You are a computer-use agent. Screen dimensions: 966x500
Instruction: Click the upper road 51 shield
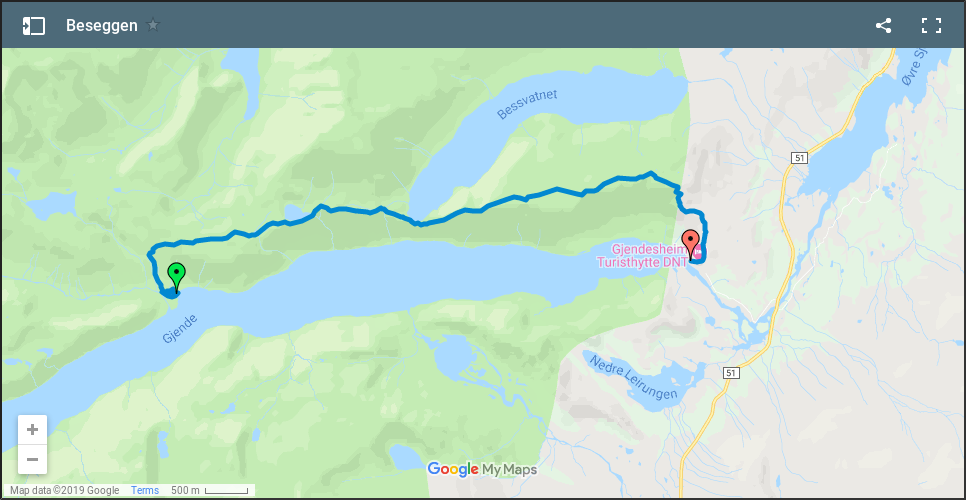799,158
